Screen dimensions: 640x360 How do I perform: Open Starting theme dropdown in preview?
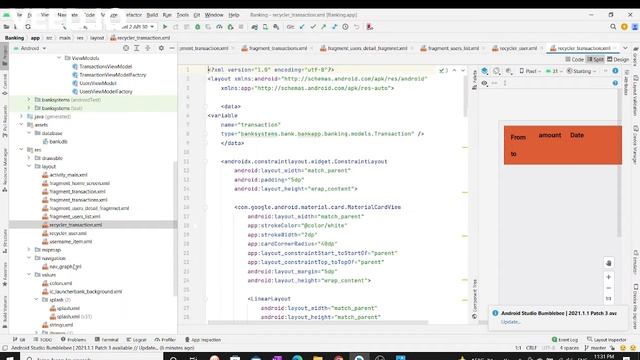coord(581,71)
